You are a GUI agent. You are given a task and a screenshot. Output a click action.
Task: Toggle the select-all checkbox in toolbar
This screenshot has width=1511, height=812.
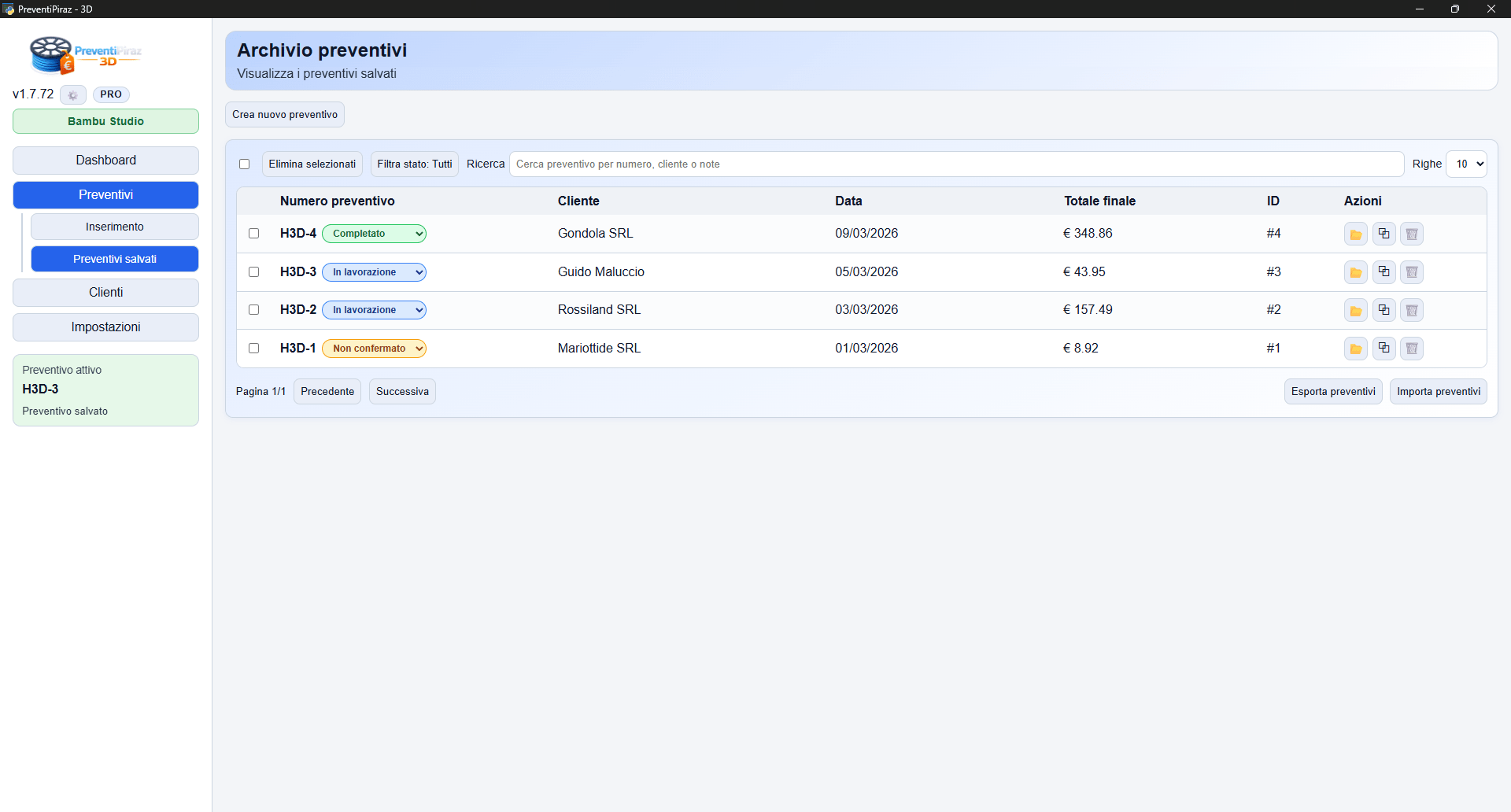click(244, 164)
